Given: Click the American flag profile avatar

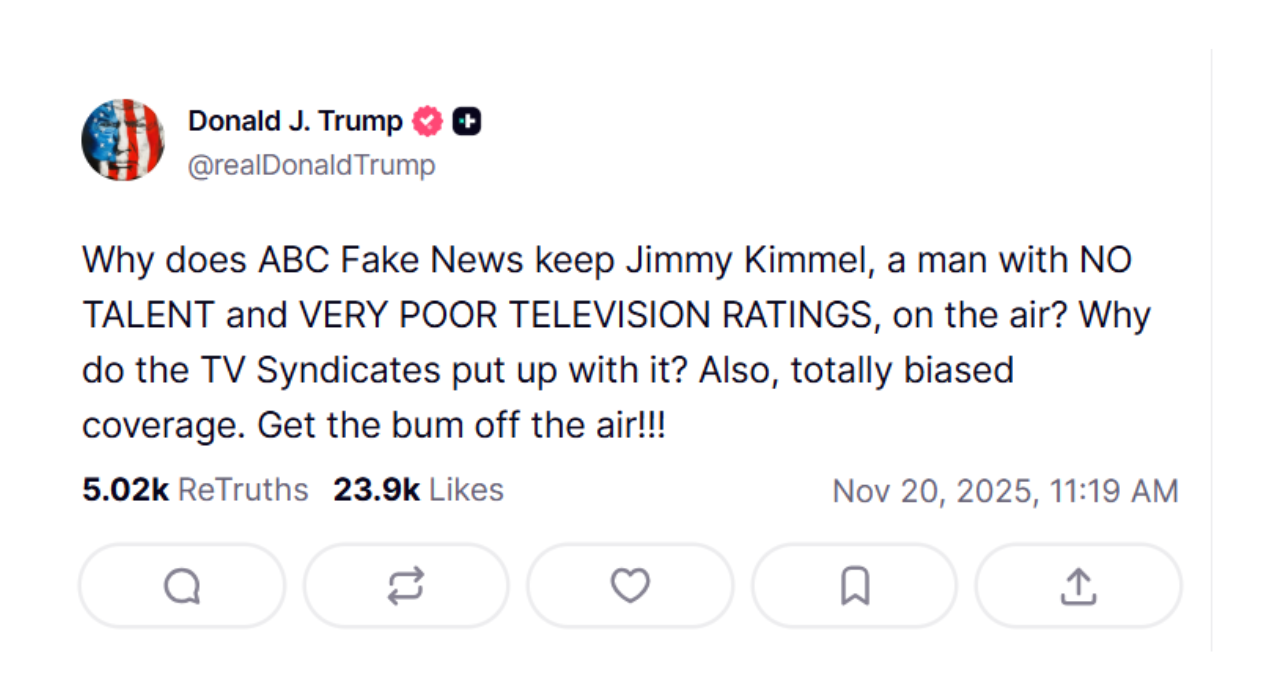Looking at the screenshot, I should [x=124, y=140].
